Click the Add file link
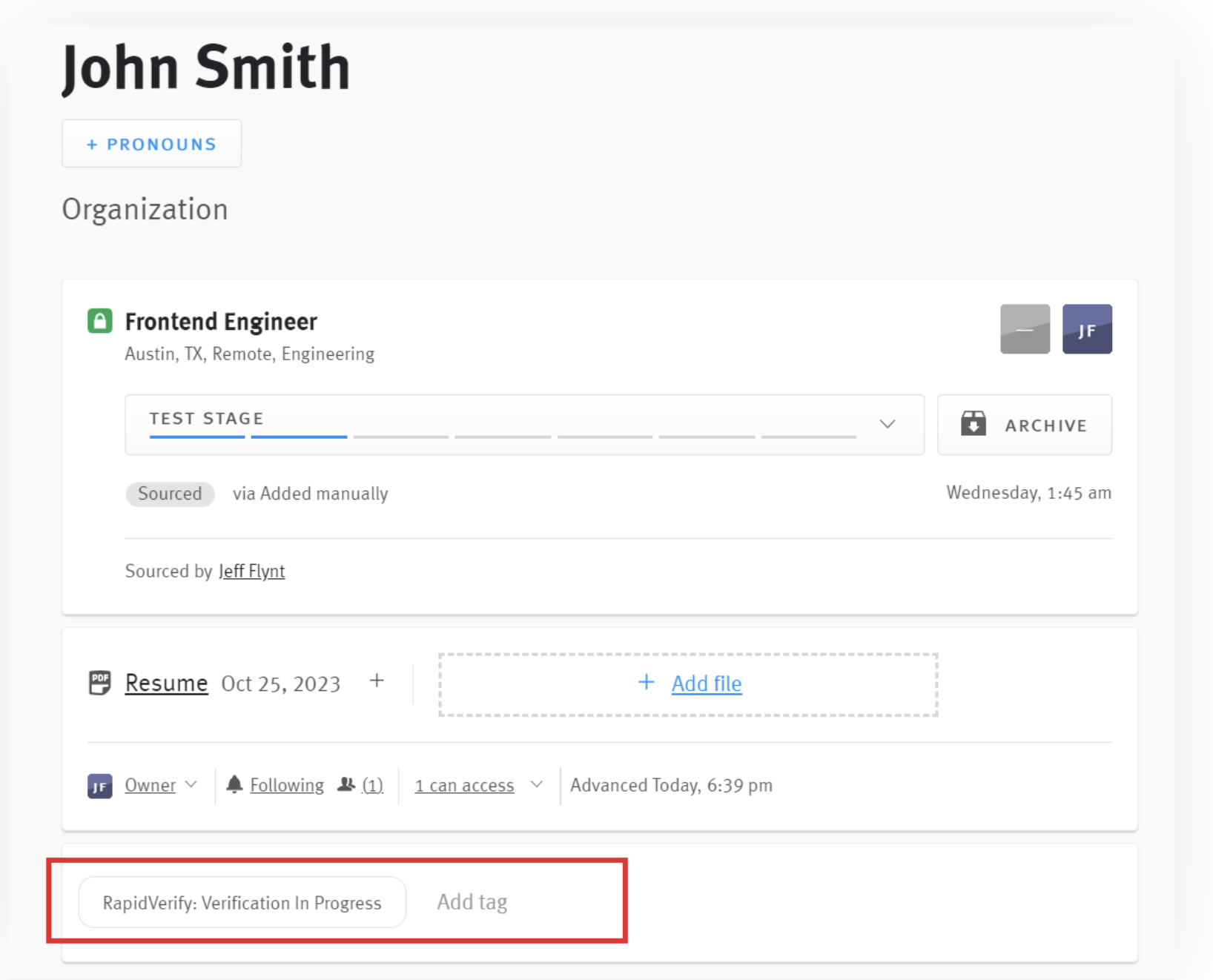 click(x=706, y=683)
